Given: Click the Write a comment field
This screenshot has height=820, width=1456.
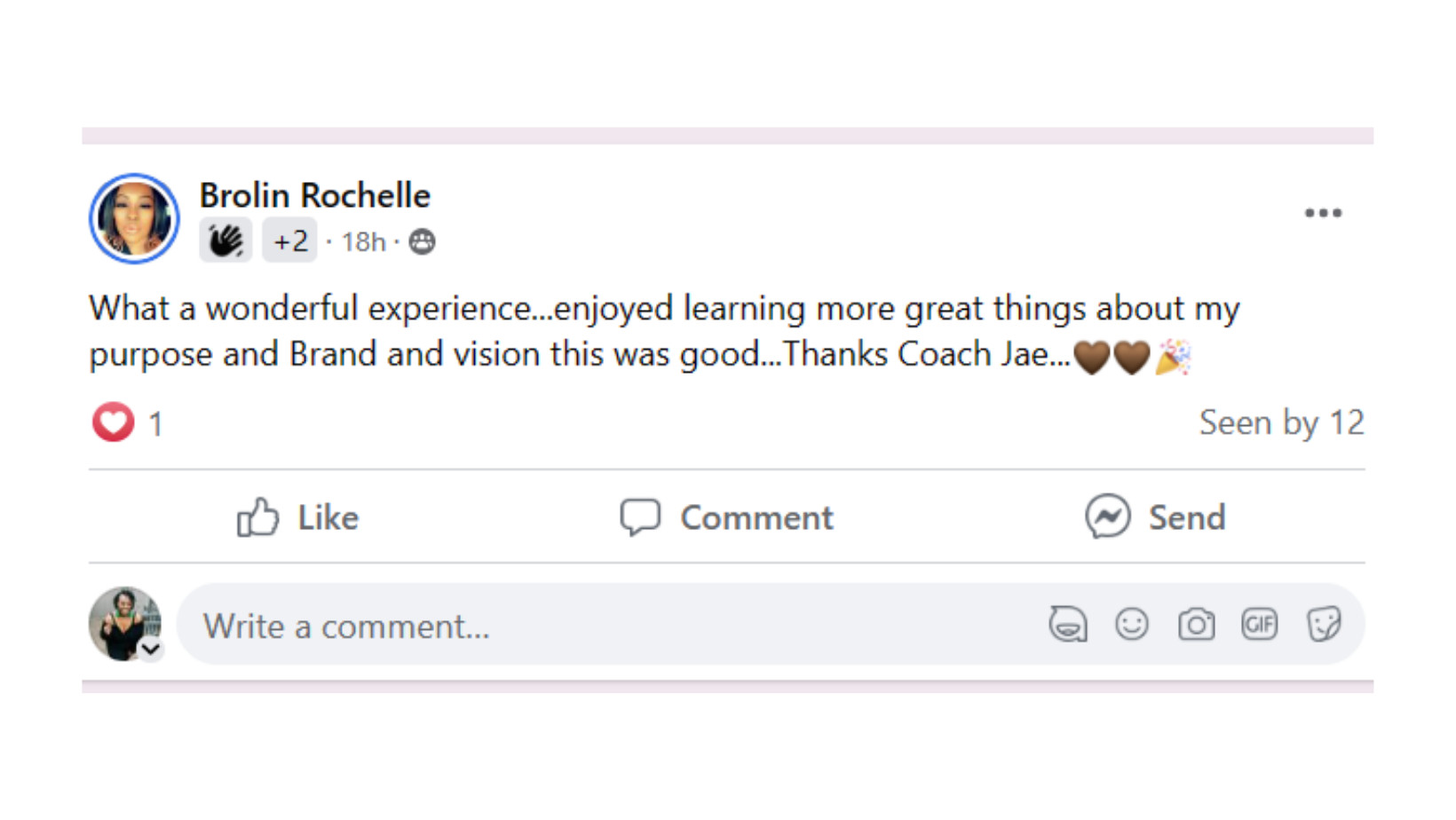Looking at the screenshot, I should 613,626.
